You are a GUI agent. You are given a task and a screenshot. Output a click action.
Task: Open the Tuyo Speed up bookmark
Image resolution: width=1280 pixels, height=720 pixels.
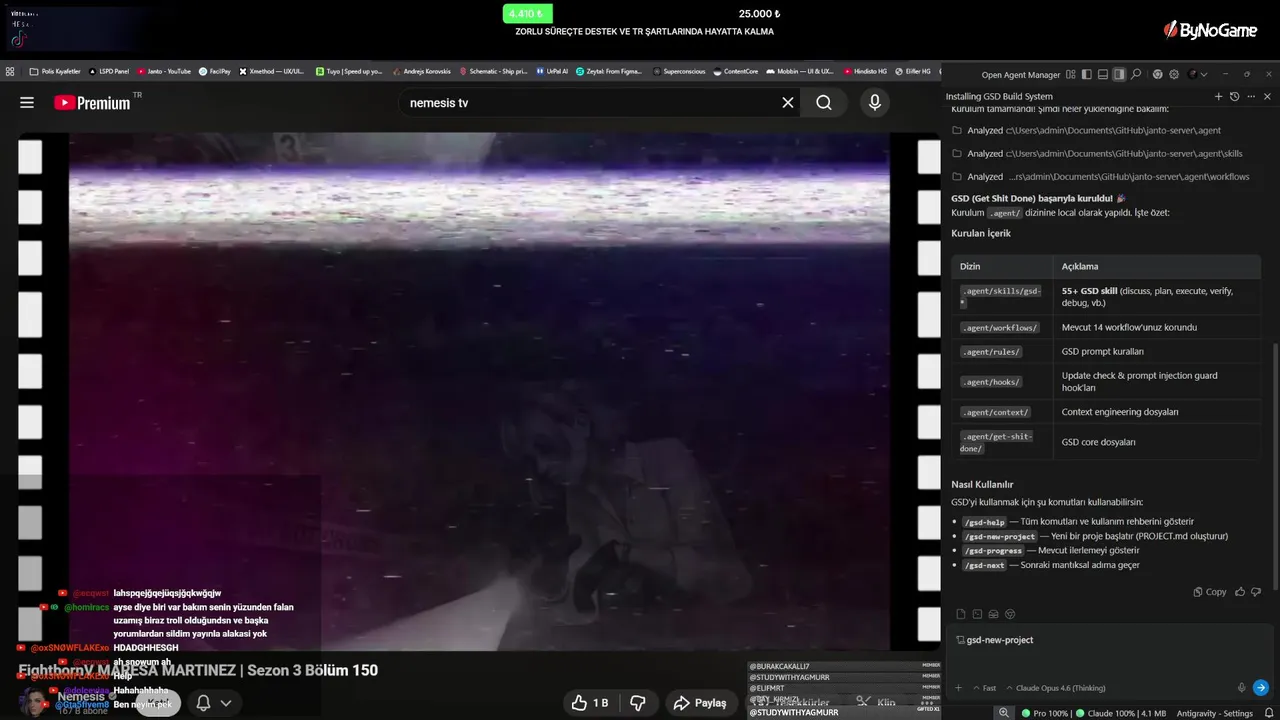click(x=350, y=72)
